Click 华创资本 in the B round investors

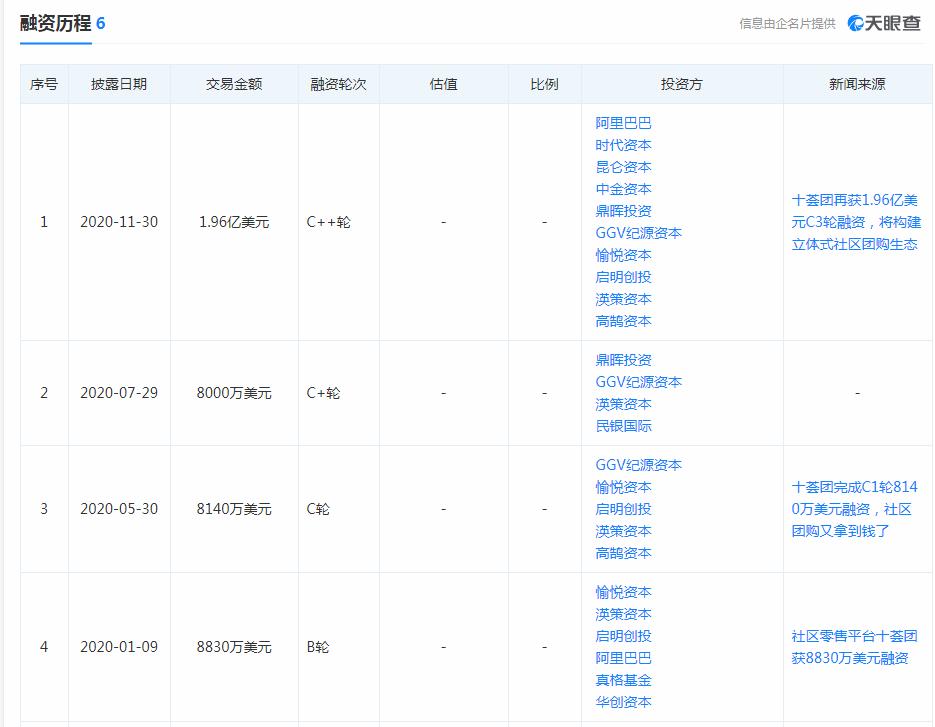[x=623, y=702]
